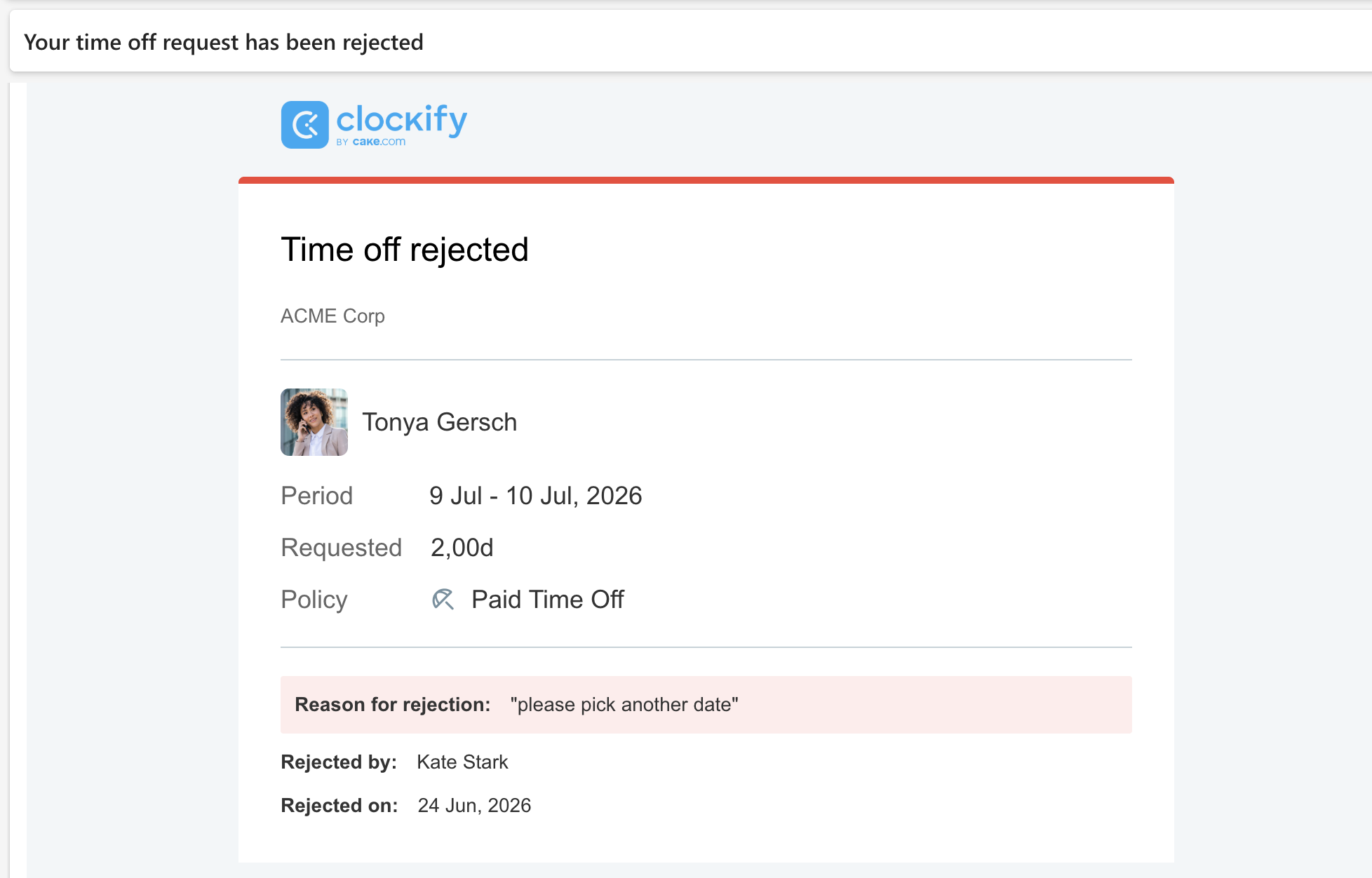The height and width of the screenshot is (878, 1372).
Task: Click the 'Period' label
Action: pyautogui.click(x=317, y=496)
